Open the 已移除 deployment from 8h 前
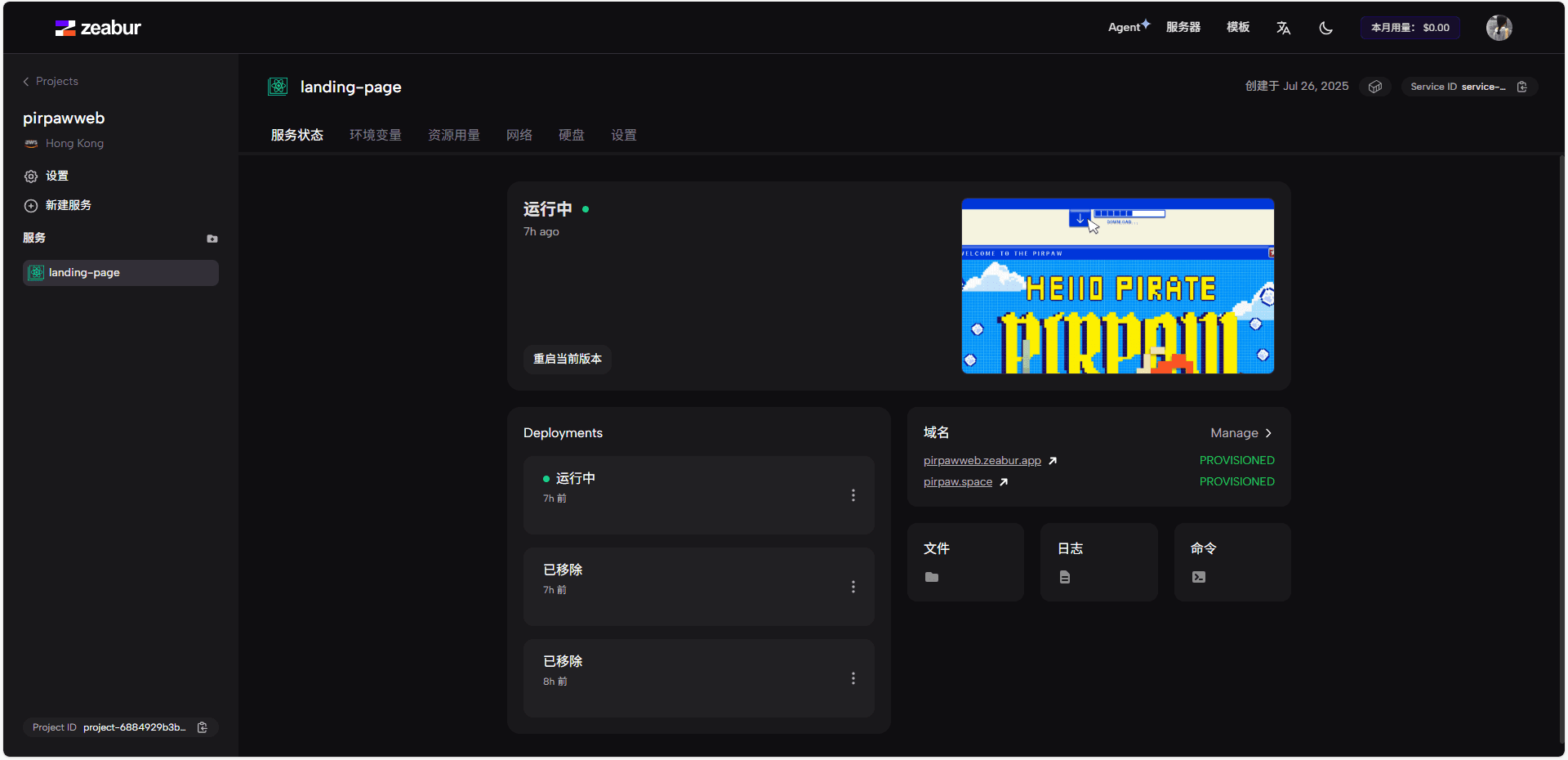 [x=699, y=678]
